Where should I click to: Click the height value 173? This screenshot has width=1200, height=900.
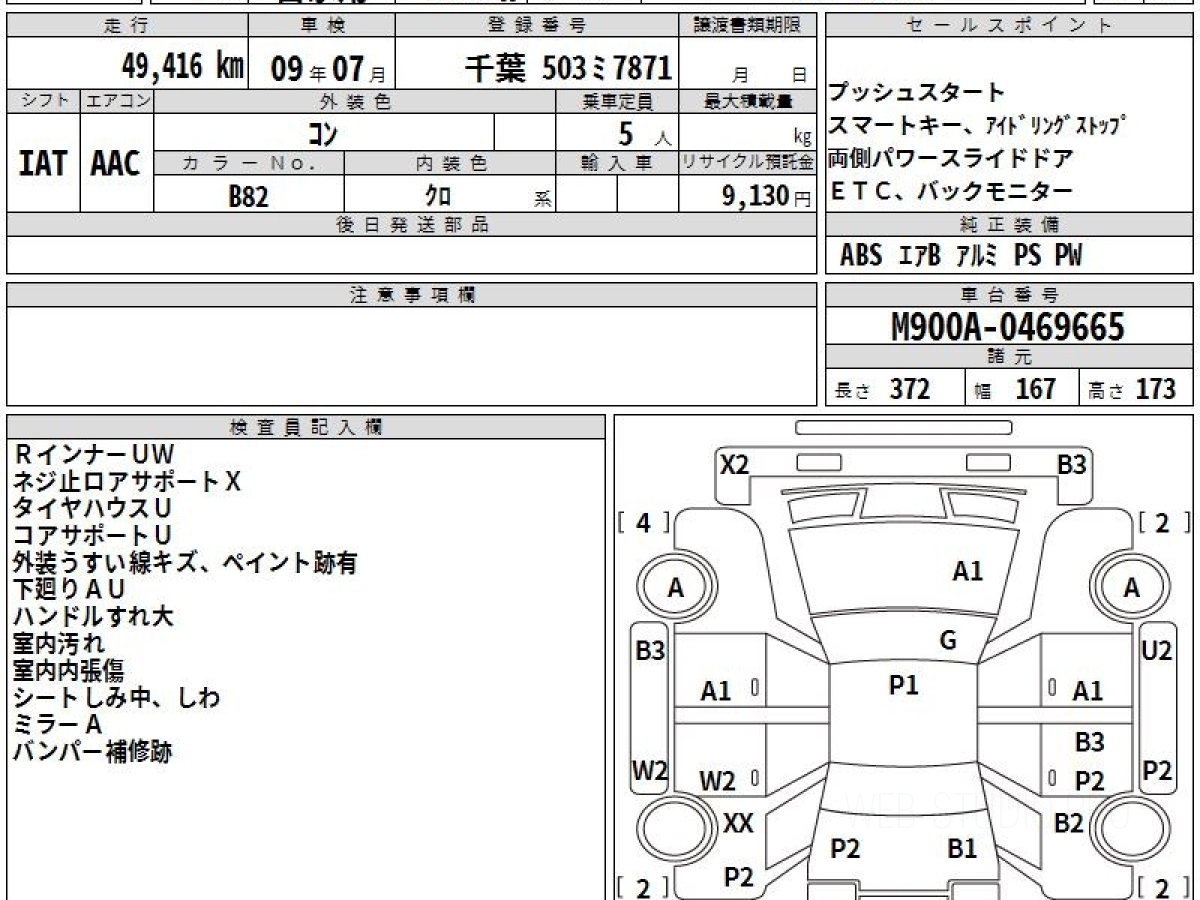[x=1156, y=389]
